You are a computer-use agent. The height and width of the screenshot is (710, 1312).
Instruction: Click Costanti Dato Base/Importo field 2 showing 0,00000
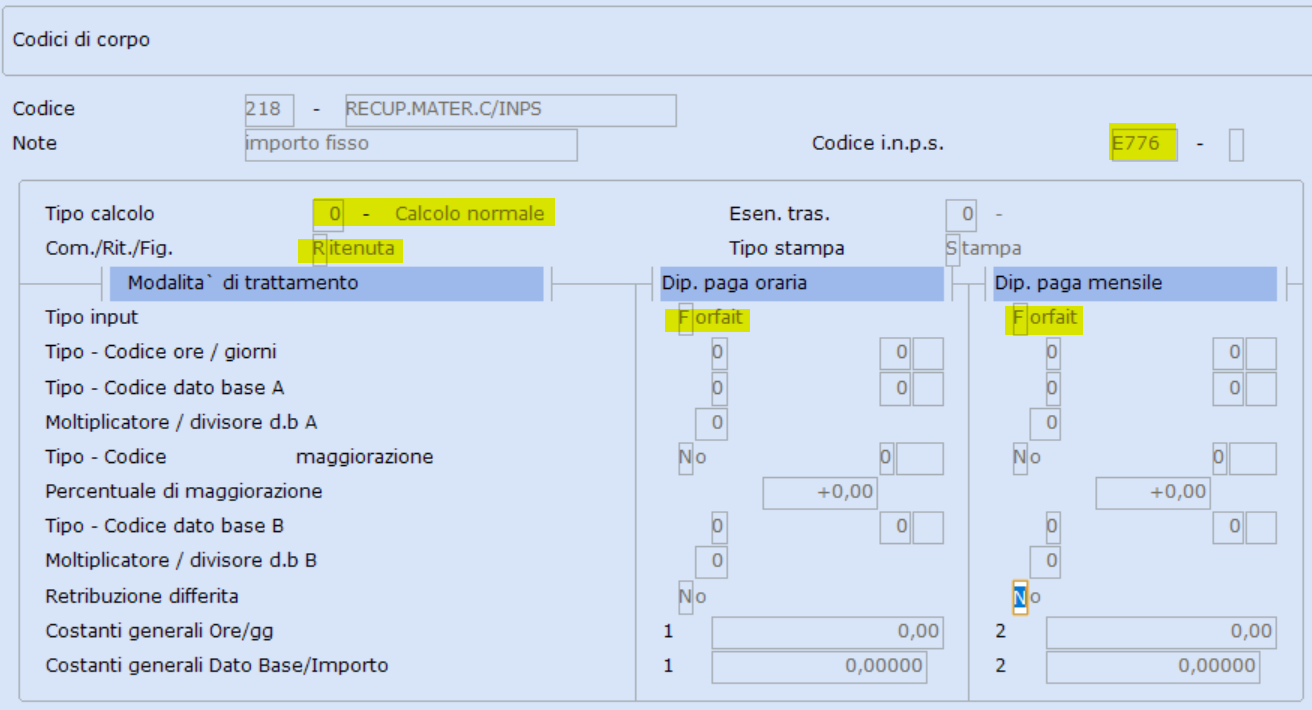point(1153,666)
